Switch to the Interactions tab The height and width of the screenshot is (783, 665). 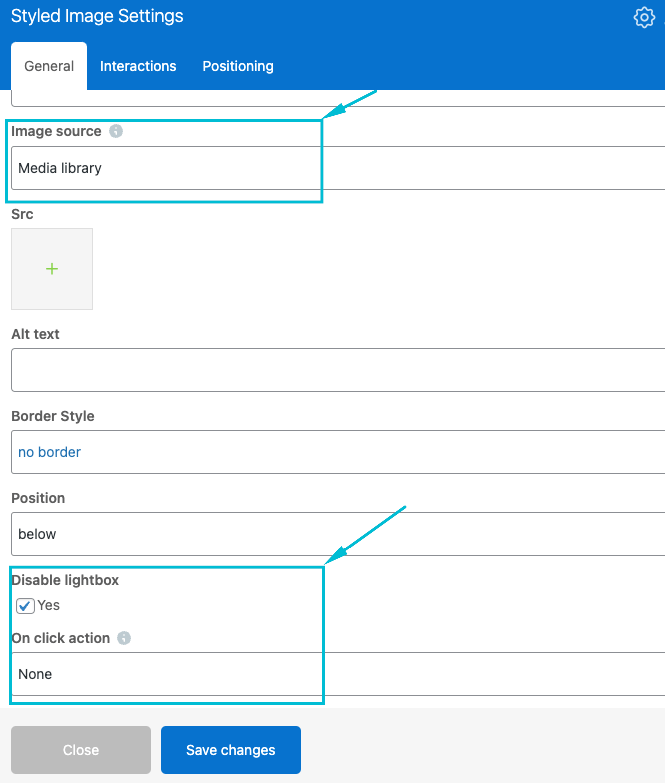click(138, 66)
